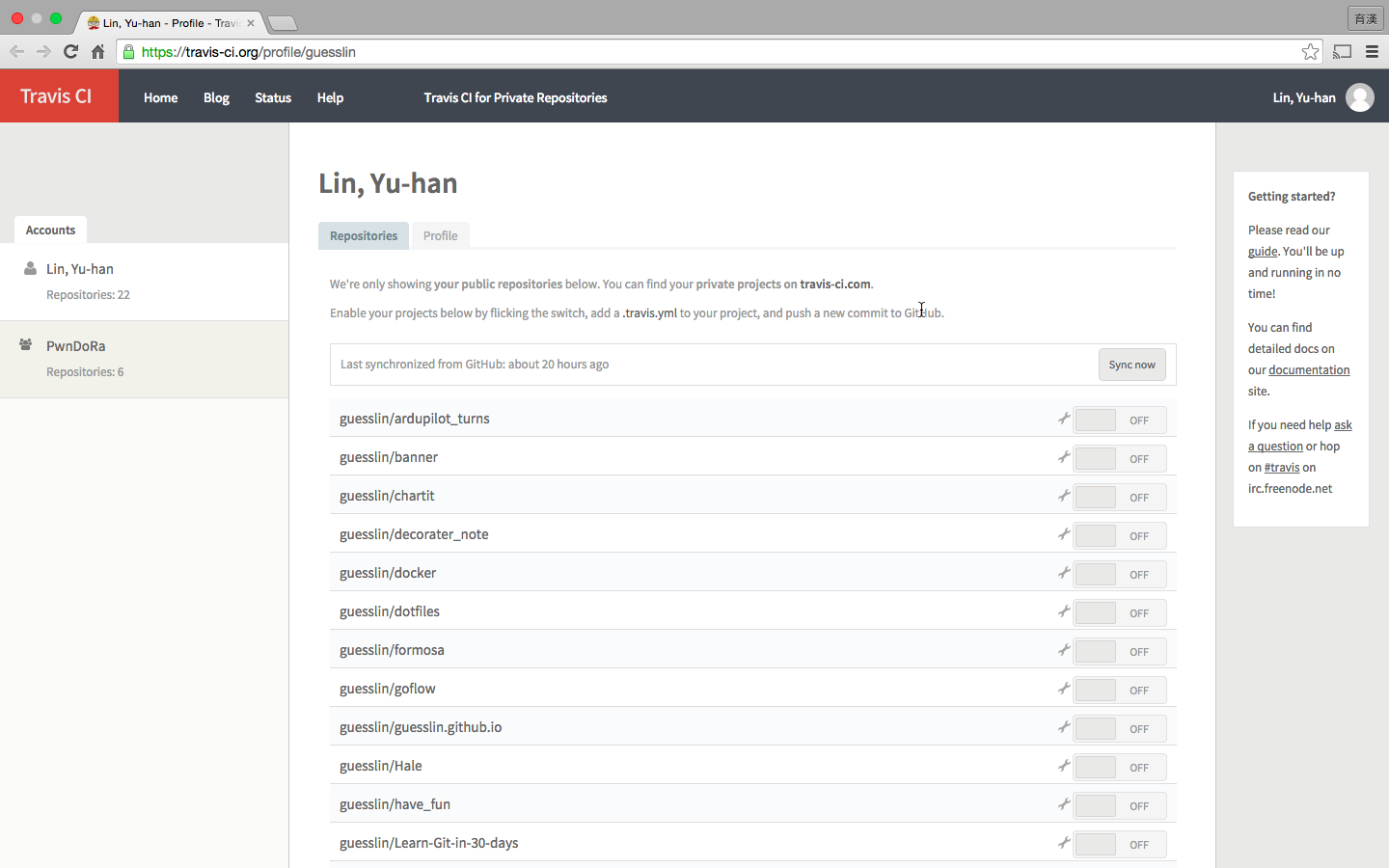Image resolution: width=1389 pixels, height=868 pixels.
Task: Open settings wrench for guesslin/dotfiles
Action: (x=1064, y=611)
